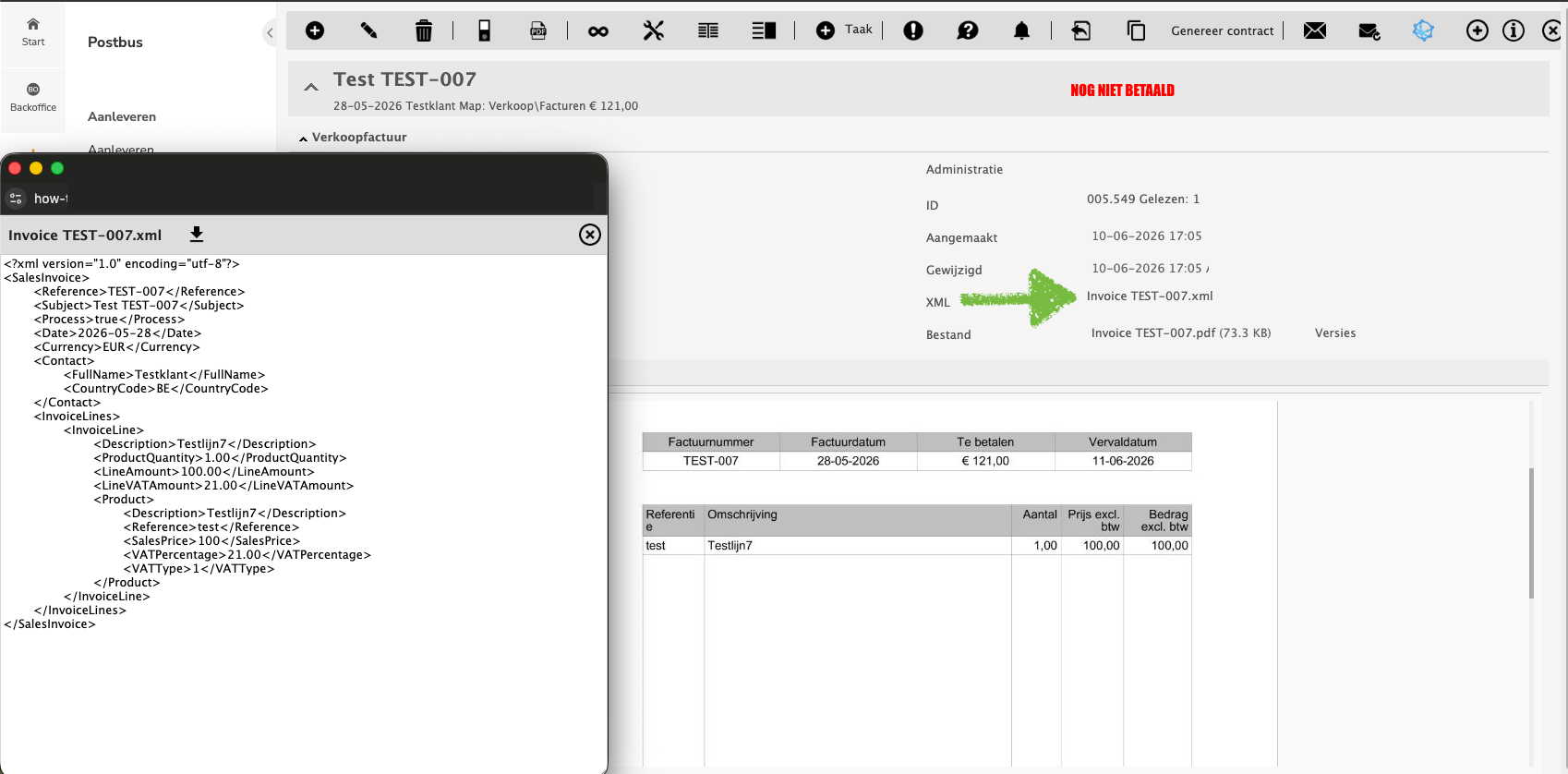Click the infinity link icon

point(598,31)
